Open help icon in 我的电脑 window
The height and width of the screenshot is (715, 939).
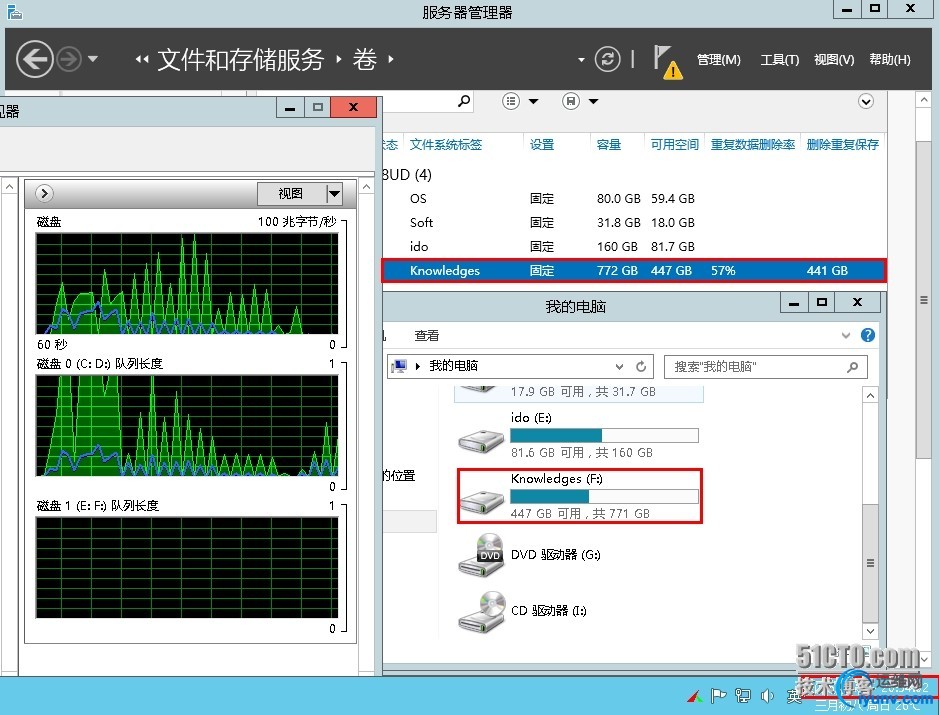[x=868, y=335]
